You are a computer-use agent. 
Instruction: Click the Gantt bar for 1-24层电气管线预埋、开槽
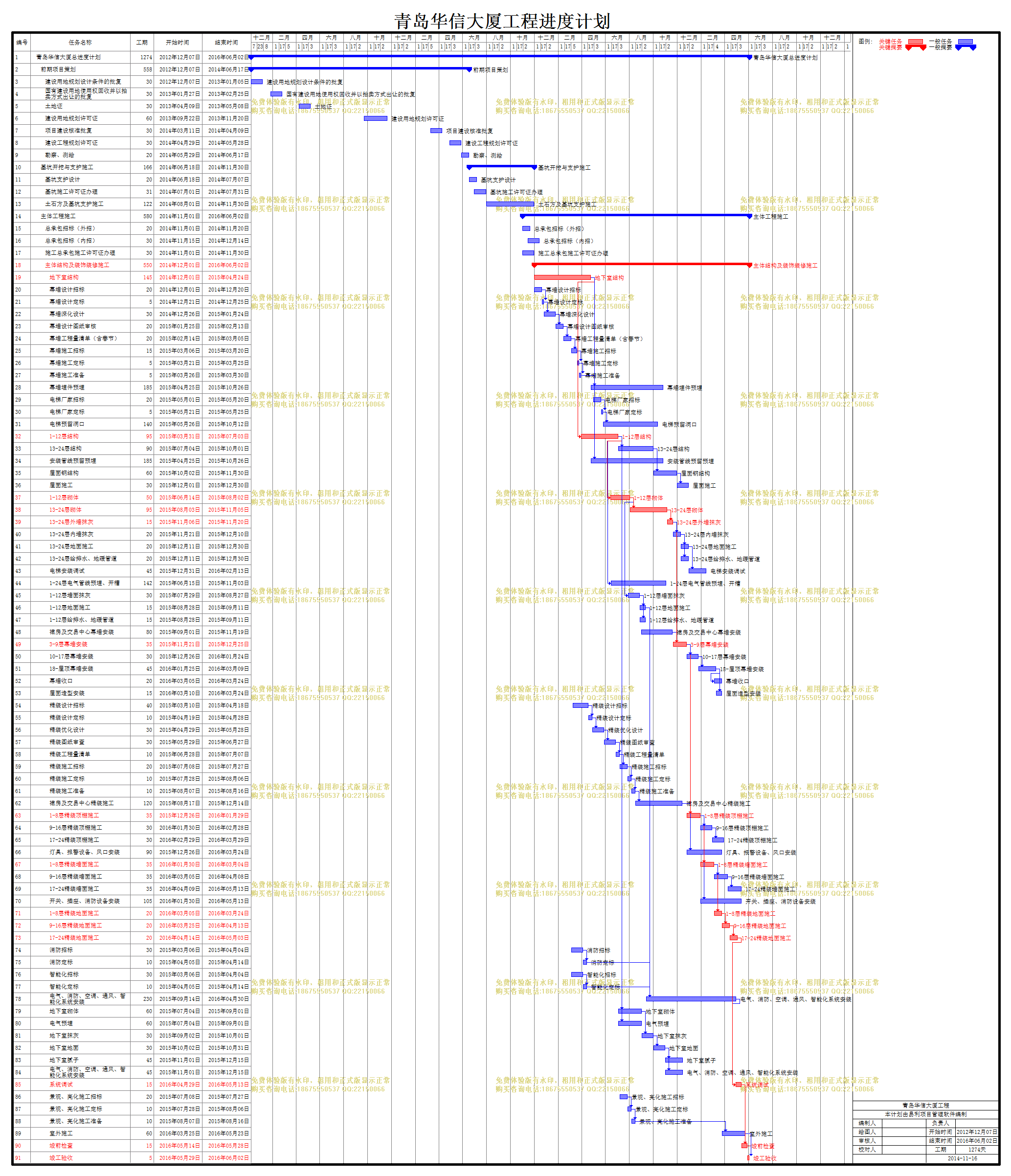pos(638,583)
